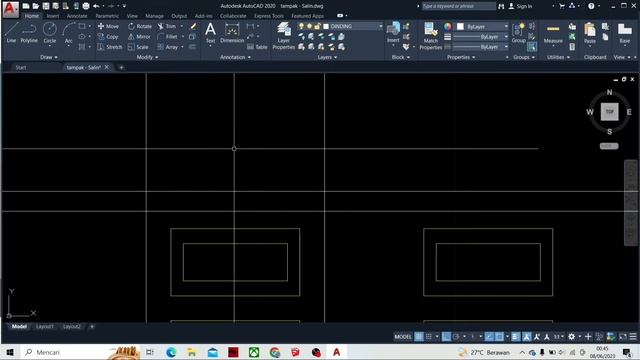Click the keyword search input field
Image resolution: width=640 pixels, height=360 pixels.
point(459,6)
